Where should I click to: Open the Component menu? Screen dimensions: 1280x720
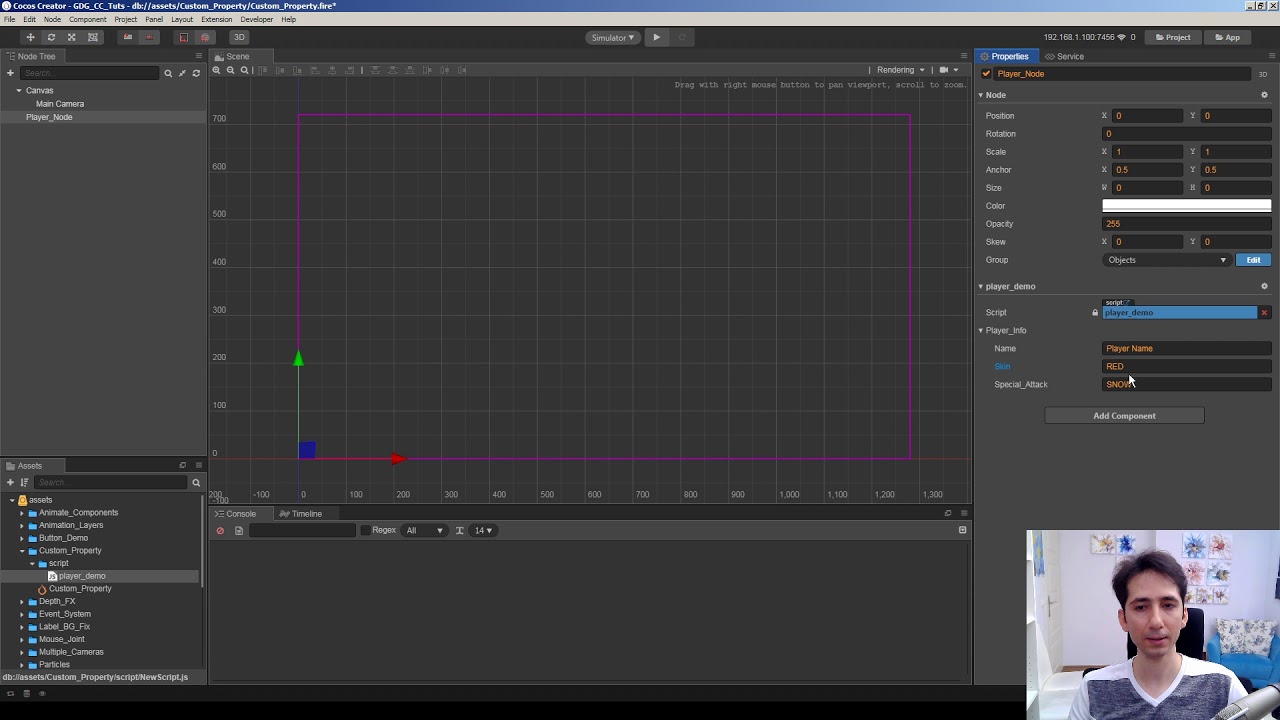87,19
